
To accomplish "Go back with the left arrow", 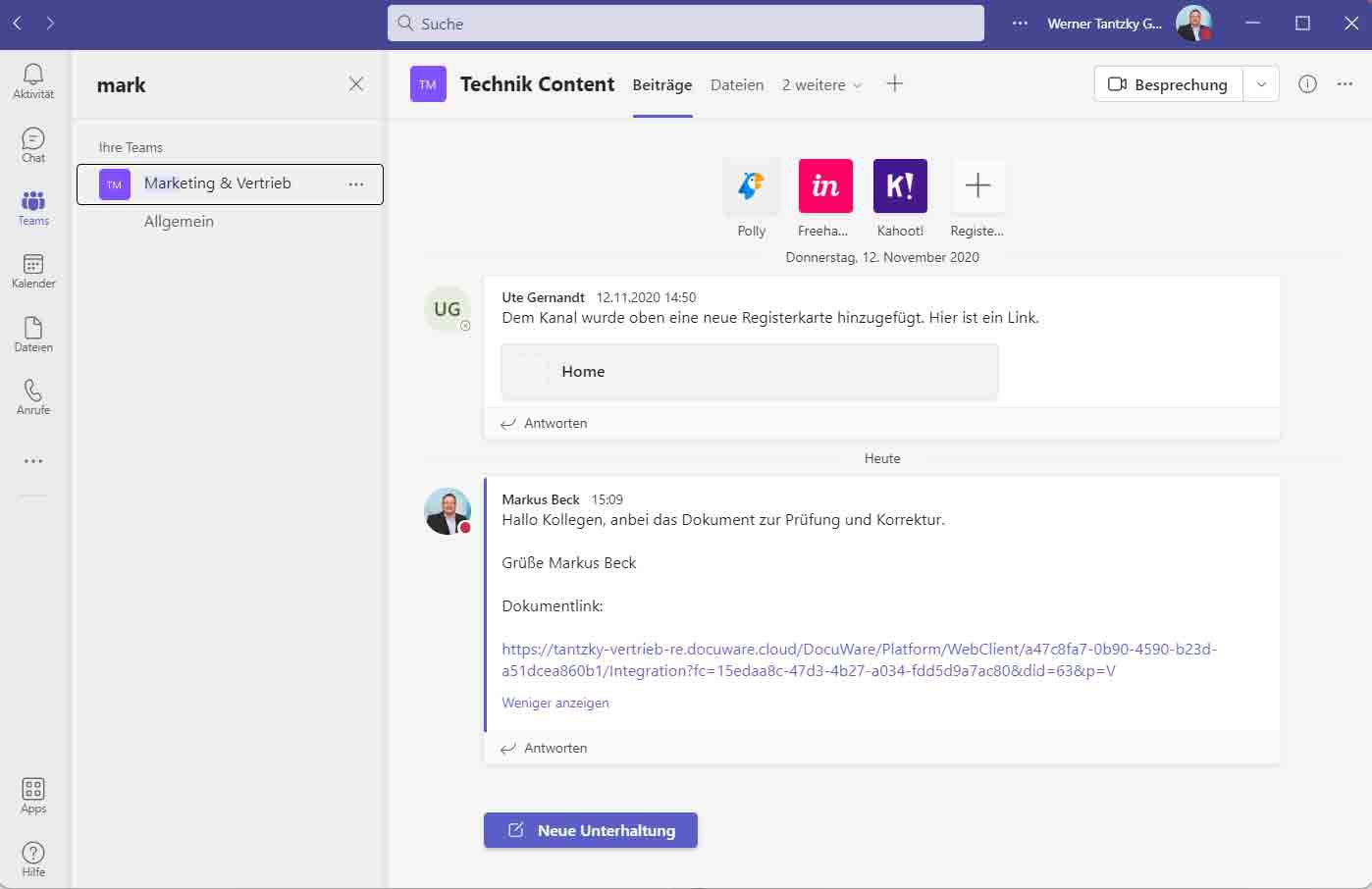I will [x=17, y=23].
